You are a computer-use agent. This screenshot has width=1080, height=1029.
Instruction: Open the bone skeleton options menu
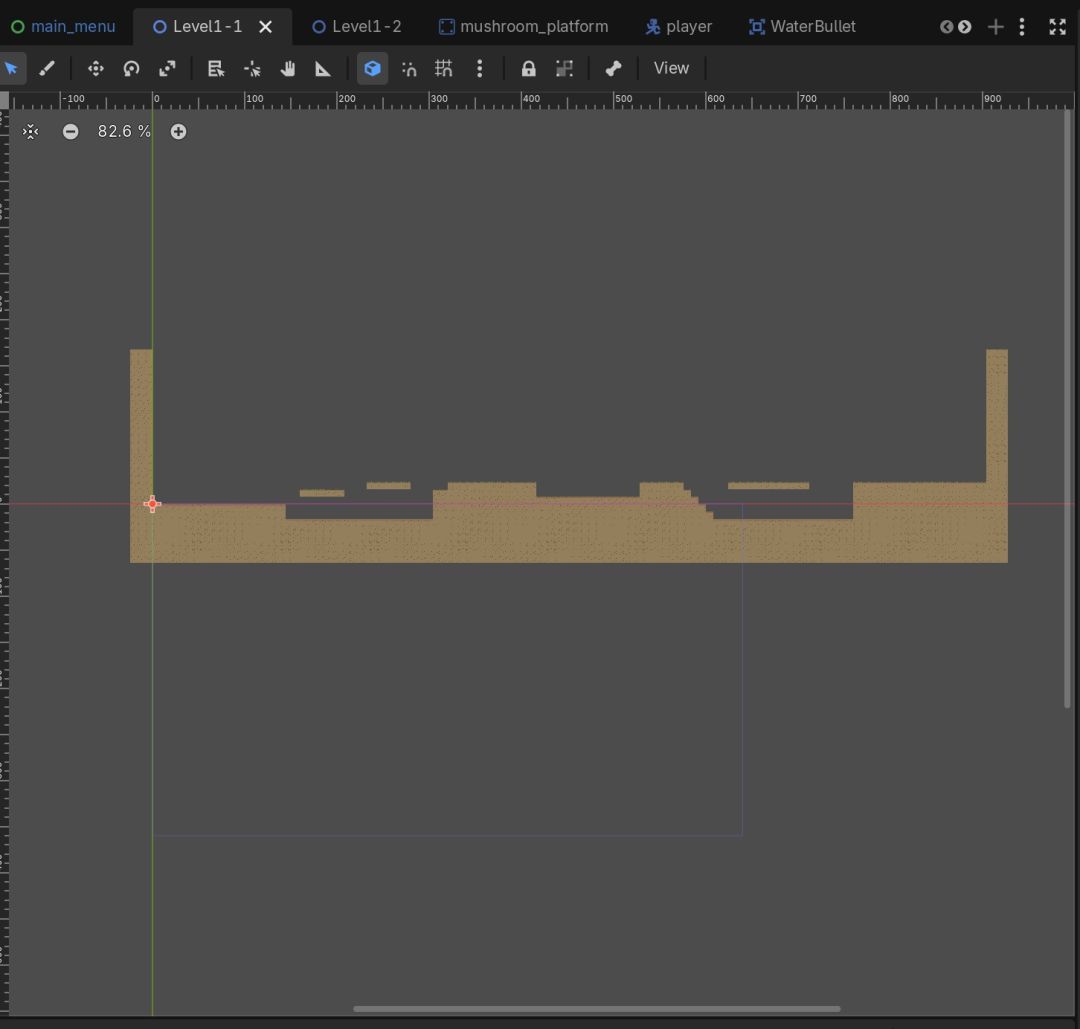(613, 68)
